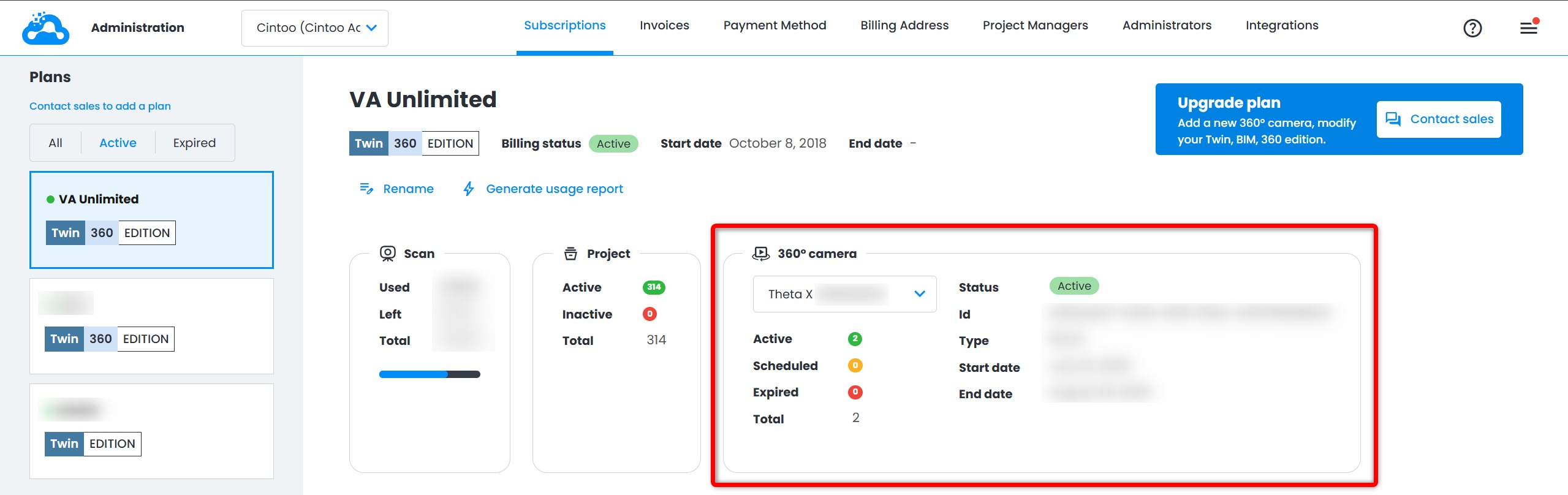Open the hamburger menu icon

click(x=1529, y=28)
